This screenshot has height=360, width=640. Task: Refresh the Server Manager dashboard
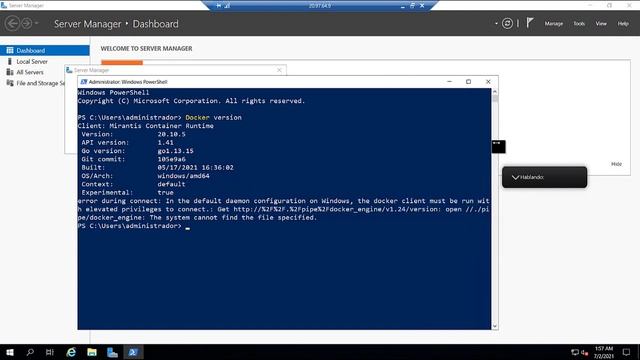(x=507, y=24)
